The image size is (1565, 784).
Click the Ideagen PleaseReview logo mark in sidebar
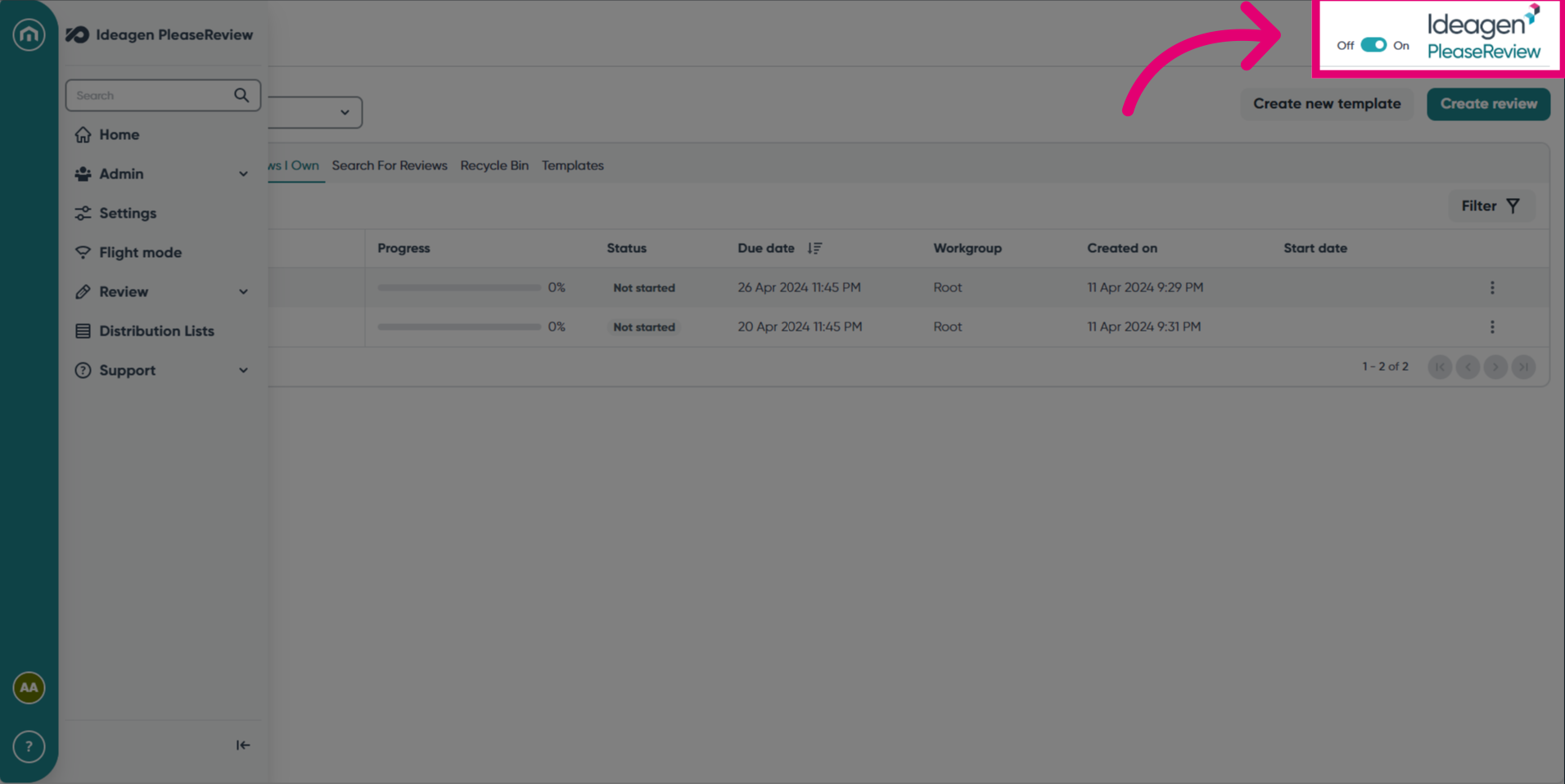coord(77,34)
